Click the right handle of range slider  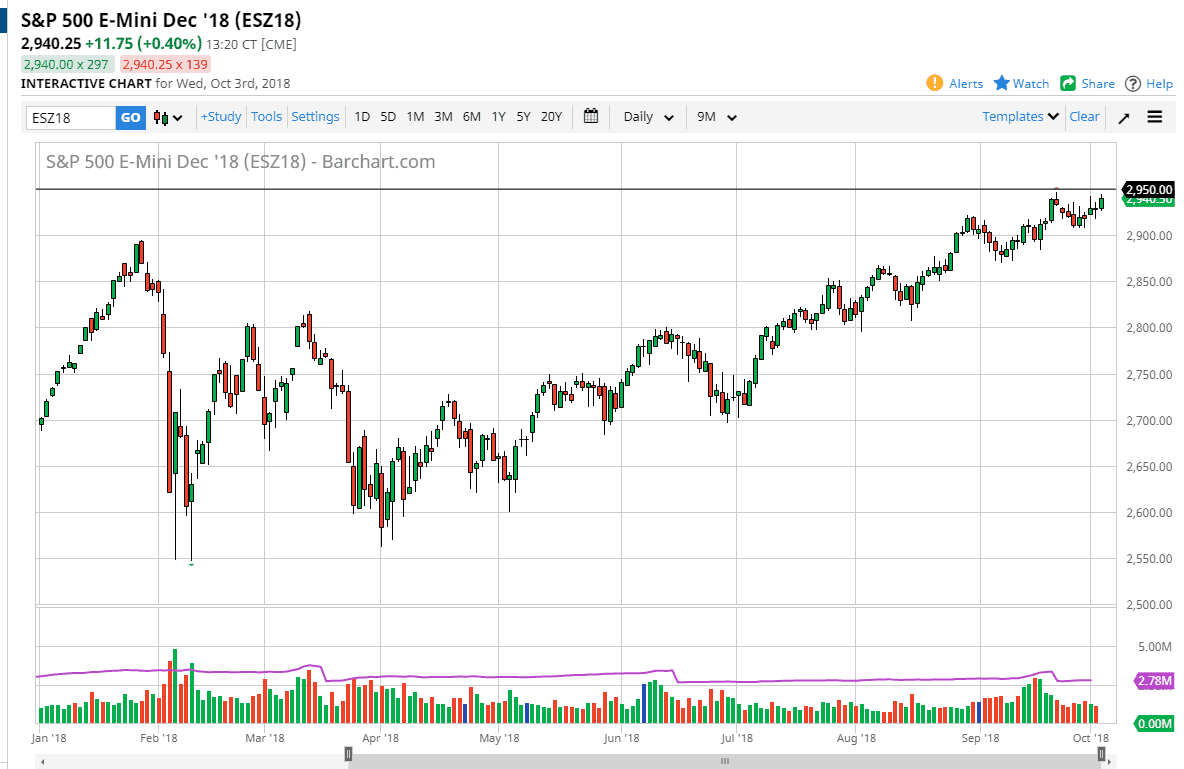tap(1102, 754)
